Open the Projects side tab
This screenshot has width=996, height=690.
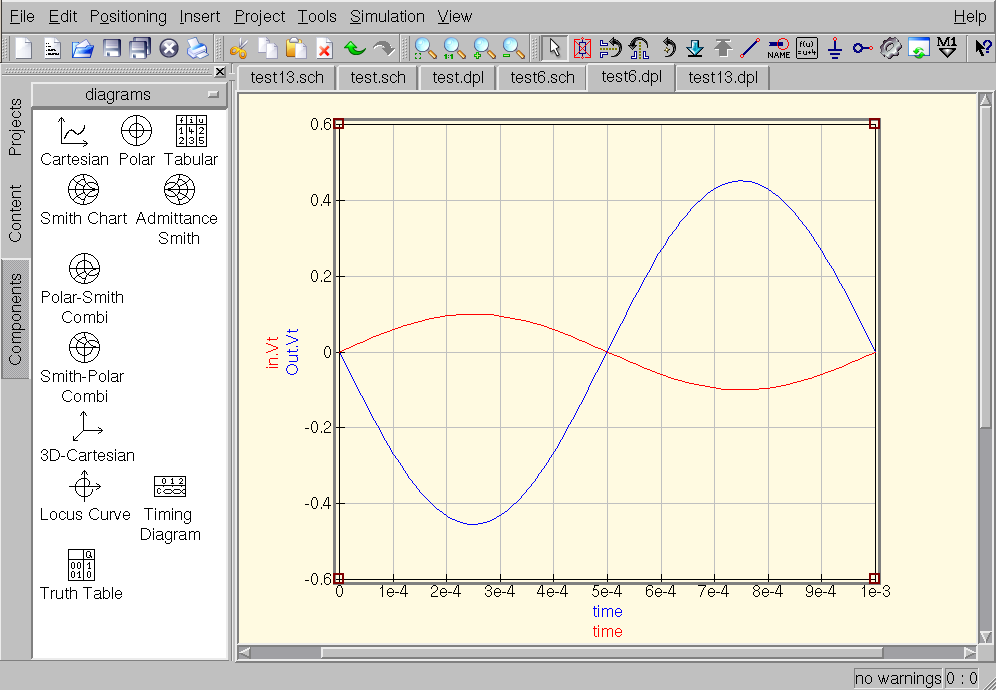pyautogui.click(x=15, y=128)
